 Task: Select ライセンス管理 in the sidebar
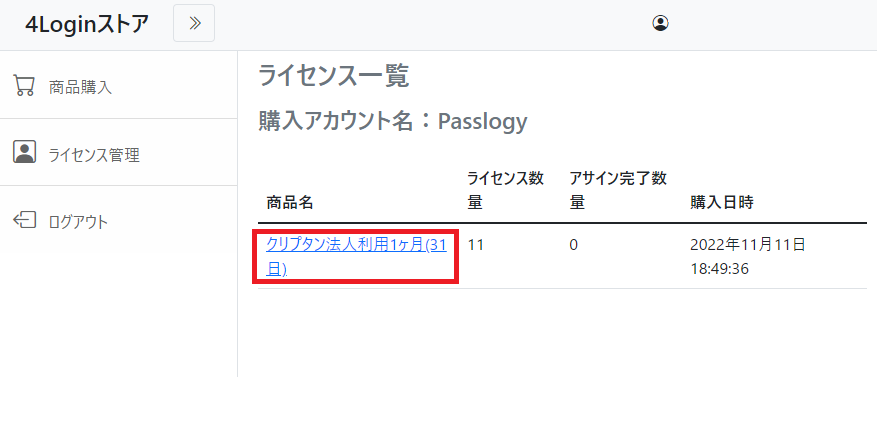(x=94, y=155)
